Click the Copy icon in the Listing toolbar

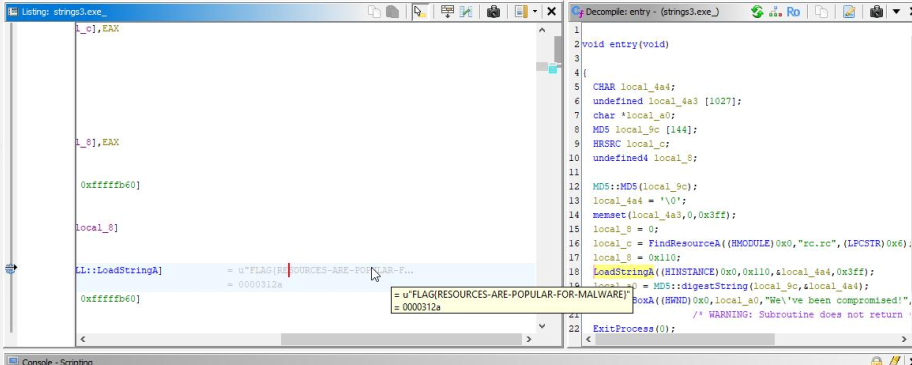[x=375, y=12]
